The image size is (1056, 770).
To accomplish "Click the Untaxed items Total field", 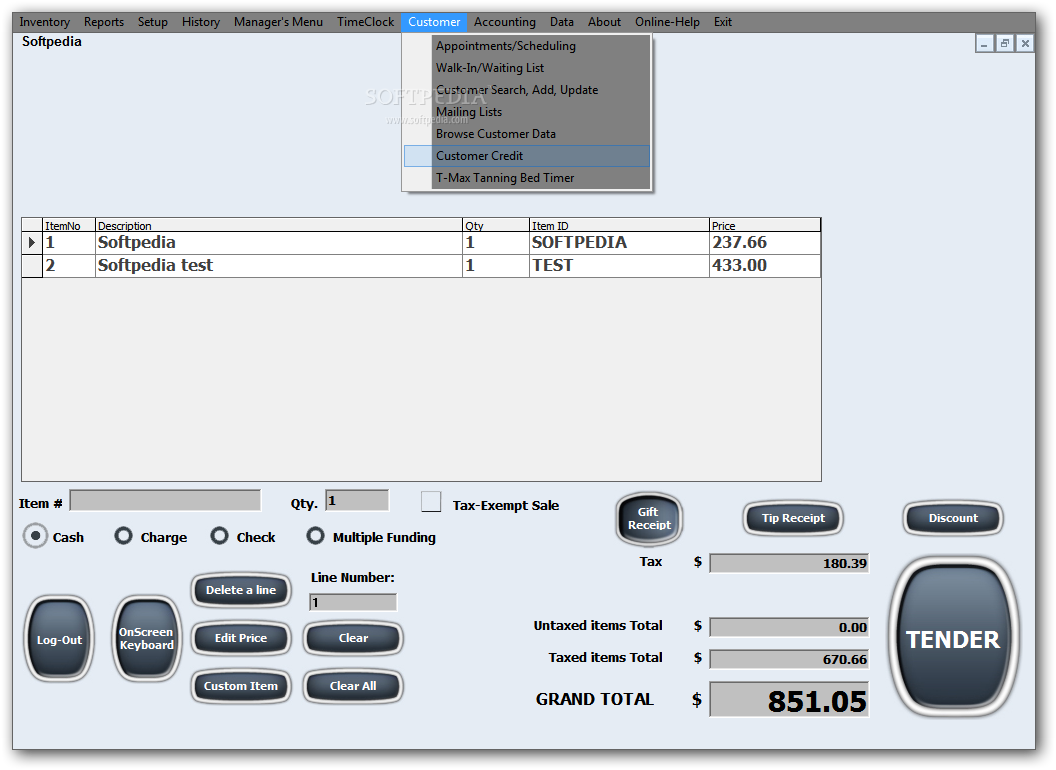I will [x=789, y=627].
